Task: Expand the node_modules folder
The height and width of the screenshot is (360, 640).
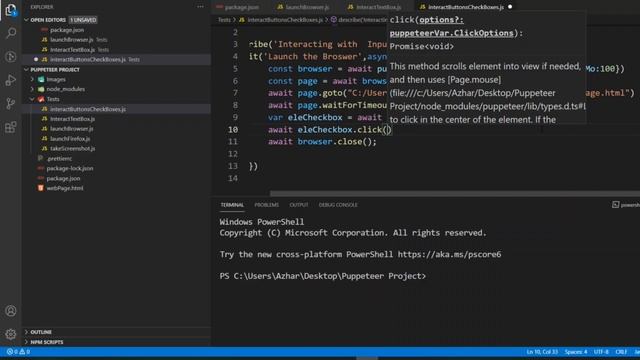Action: click(32, 89)
